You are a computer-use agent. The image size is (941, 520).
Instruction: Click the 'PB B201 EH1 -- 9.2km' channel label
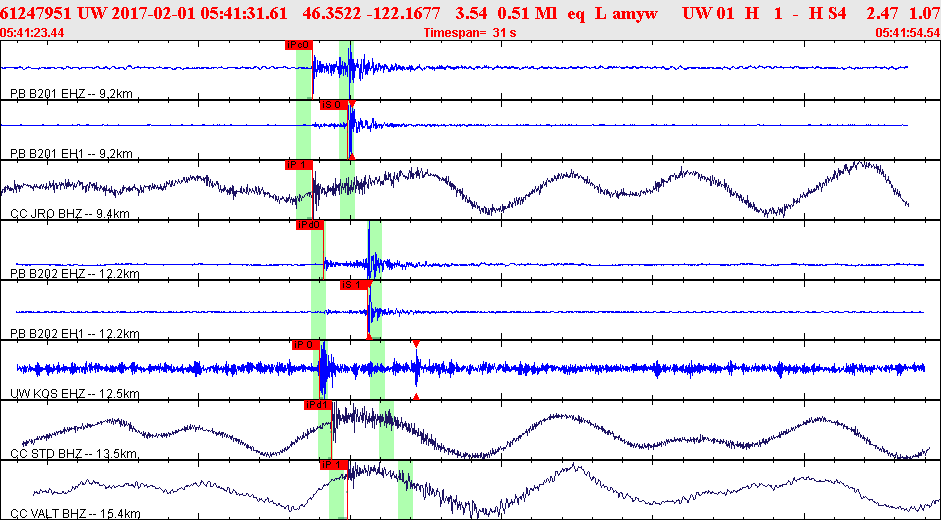click(x=71, y=154)
